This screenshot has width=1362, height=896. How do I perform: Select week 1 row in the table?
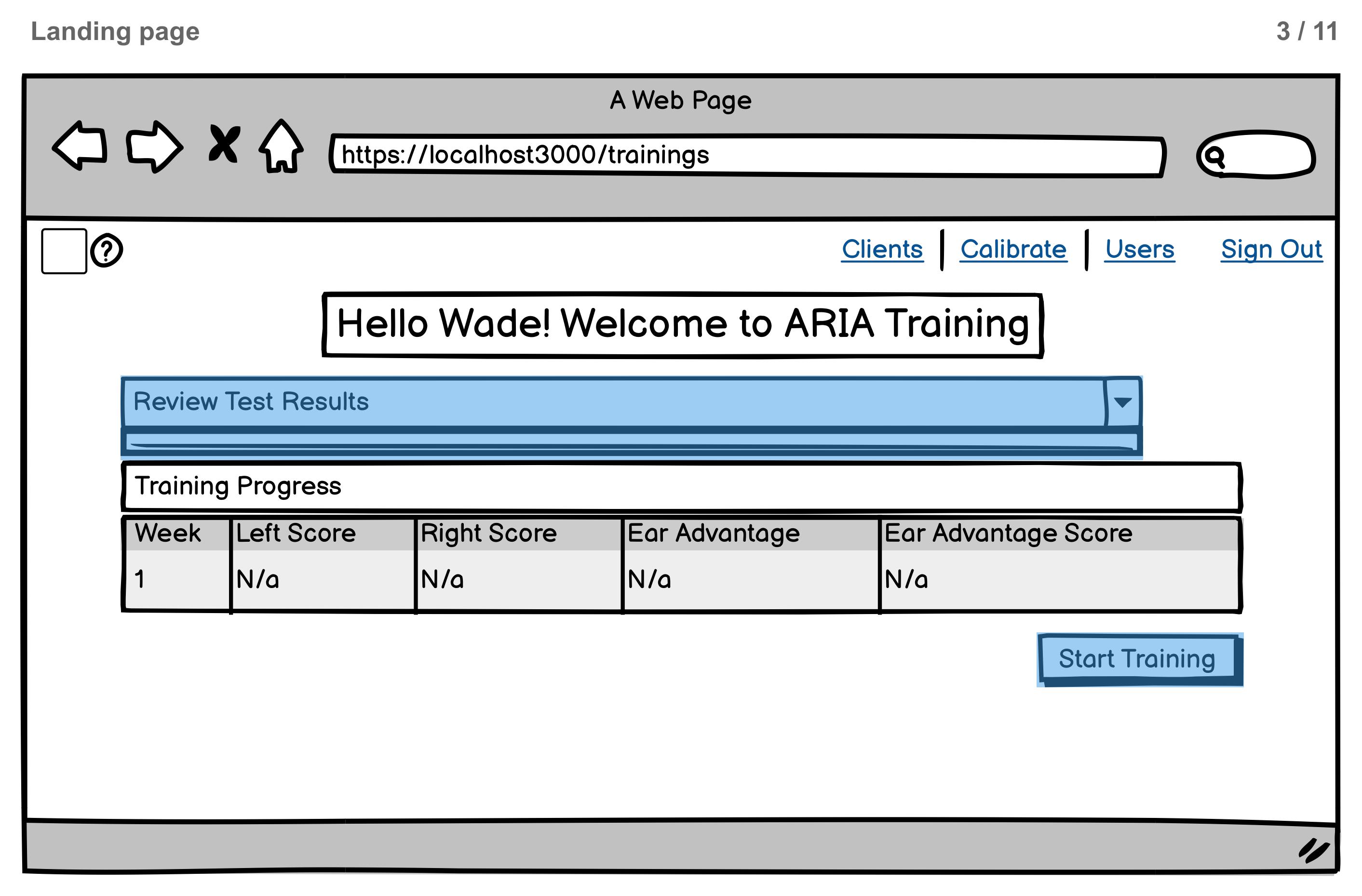(681, 580)
